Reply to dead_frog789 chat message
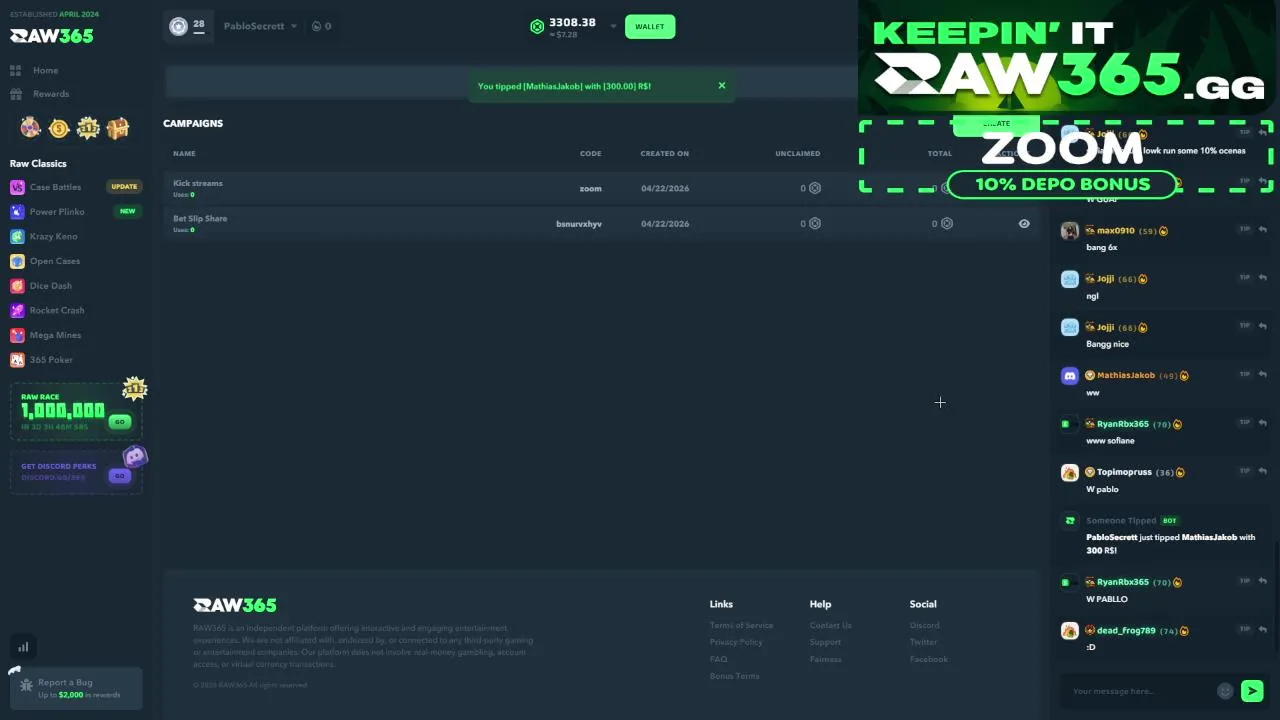Image resolution: width=1280 pixels, height=720 pixels. [1263, 629]
